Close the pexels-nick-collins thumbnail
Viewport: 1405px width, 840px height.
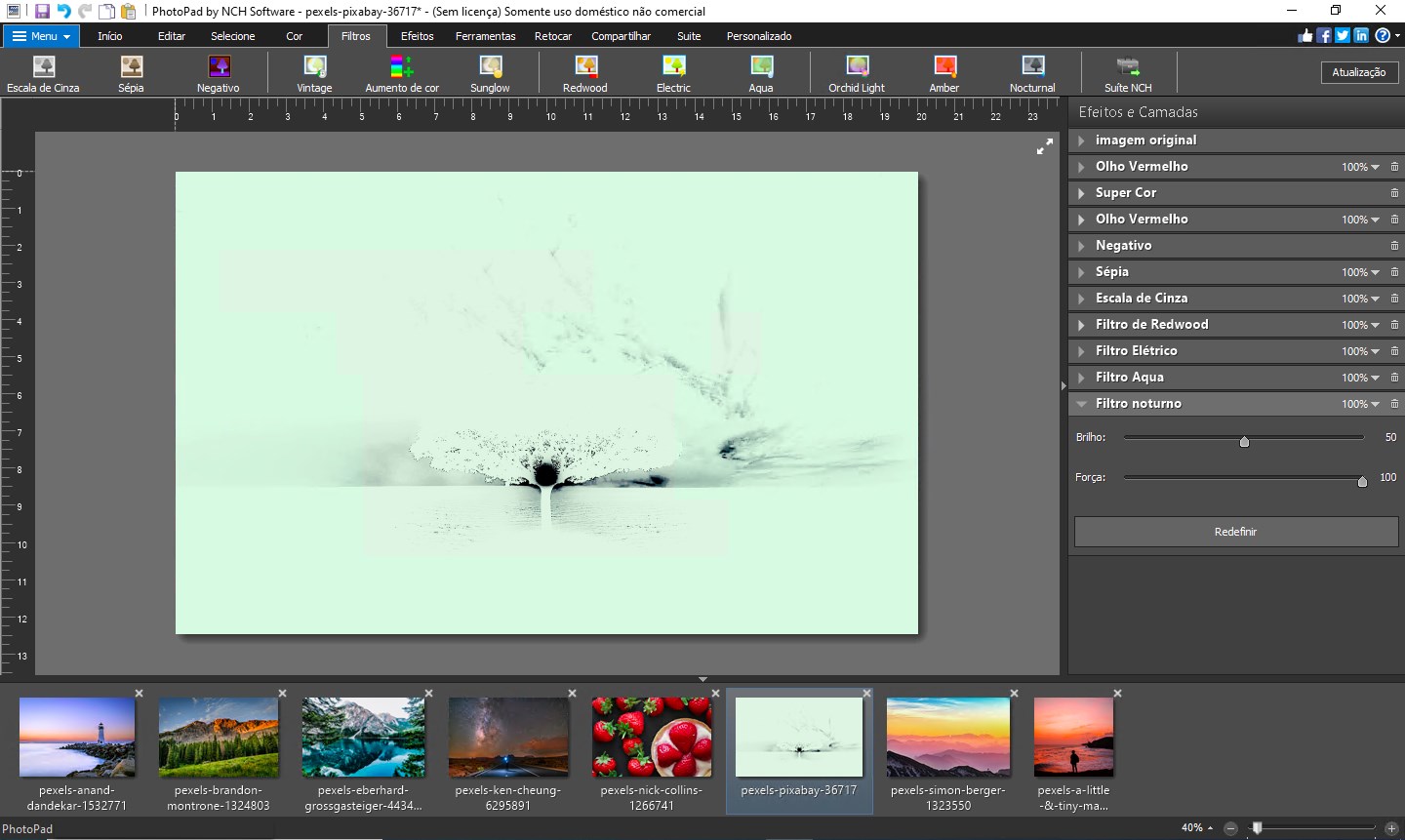point(715,694)
